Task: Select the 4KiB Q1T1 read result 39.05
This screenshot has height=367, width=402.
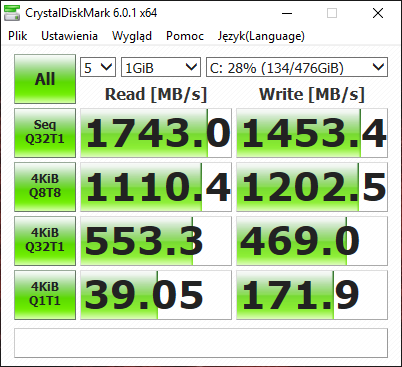Action: coord(156,295)
